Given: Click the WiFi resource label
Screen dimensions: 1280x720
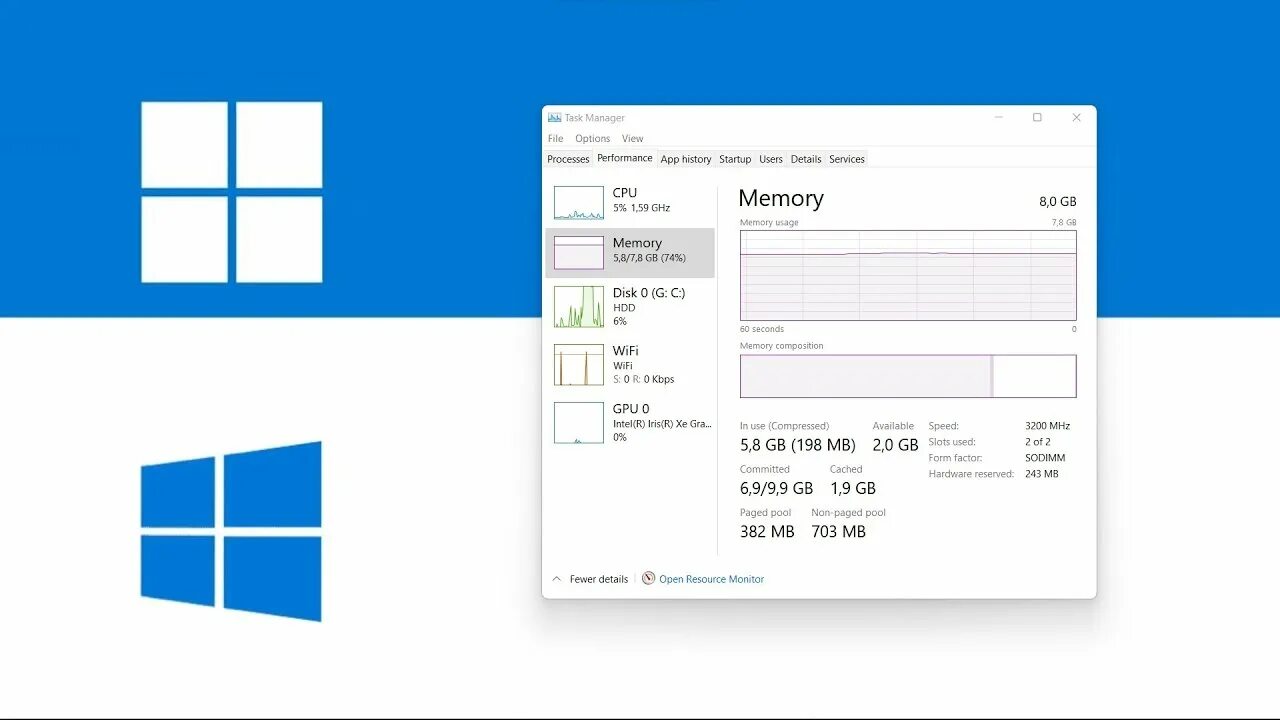Looking at the screenshot, I should point(626,351).
